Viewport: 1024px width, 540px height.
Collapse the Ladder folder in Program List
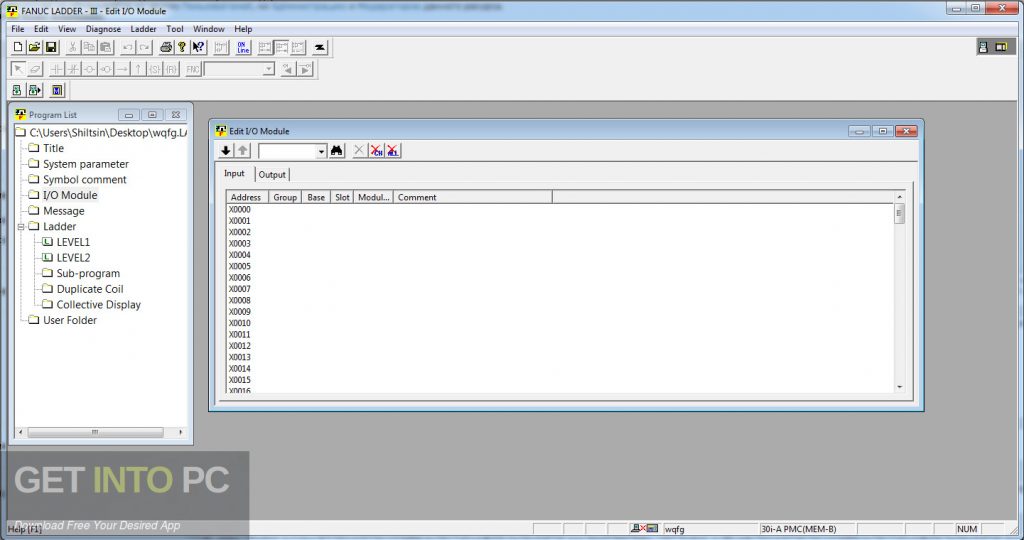click(x=21, y=227)
